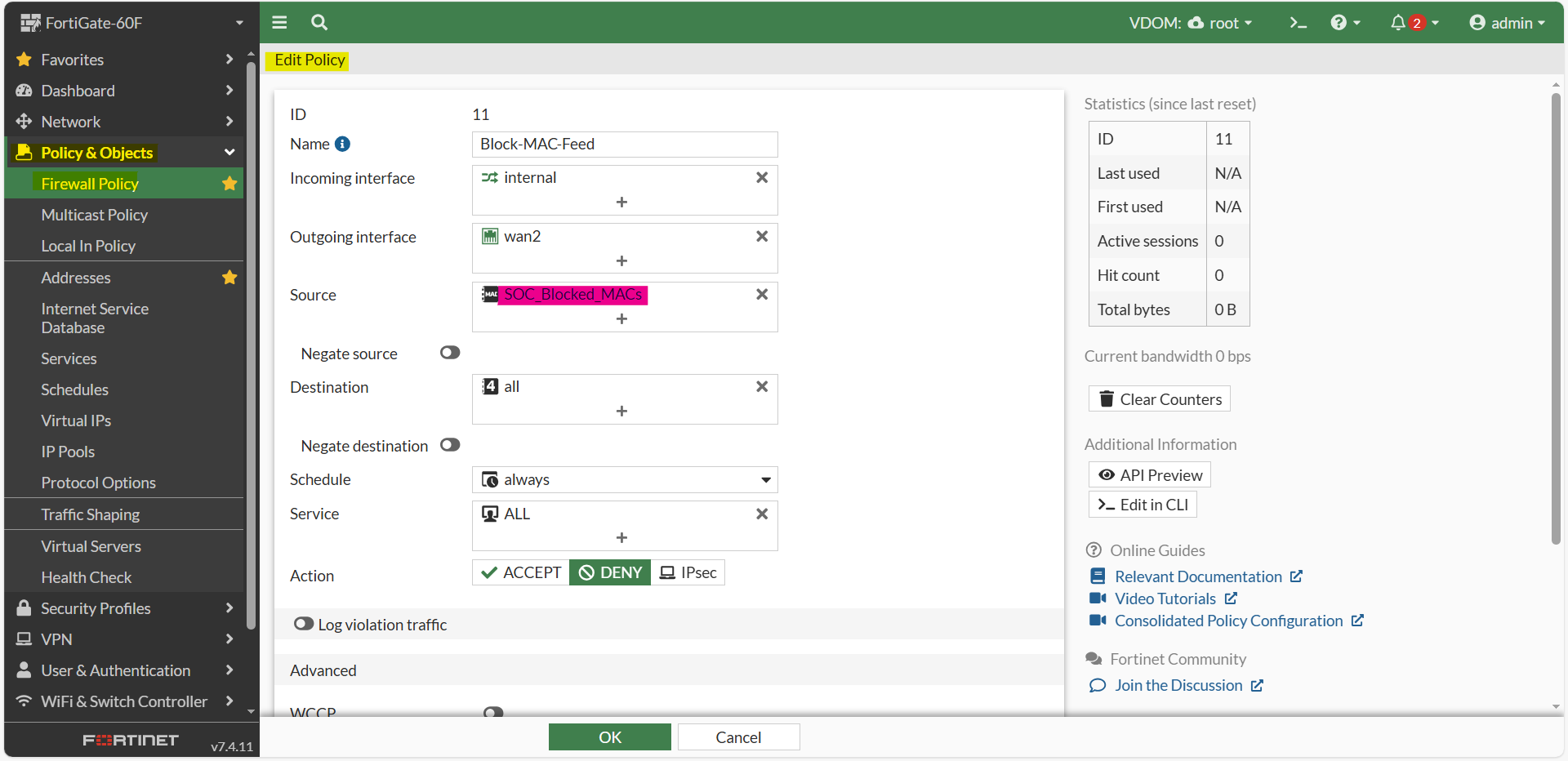Open Virtual IPs page
Image resolution: width=1568 pixels, height=761 pixels.
76,421
